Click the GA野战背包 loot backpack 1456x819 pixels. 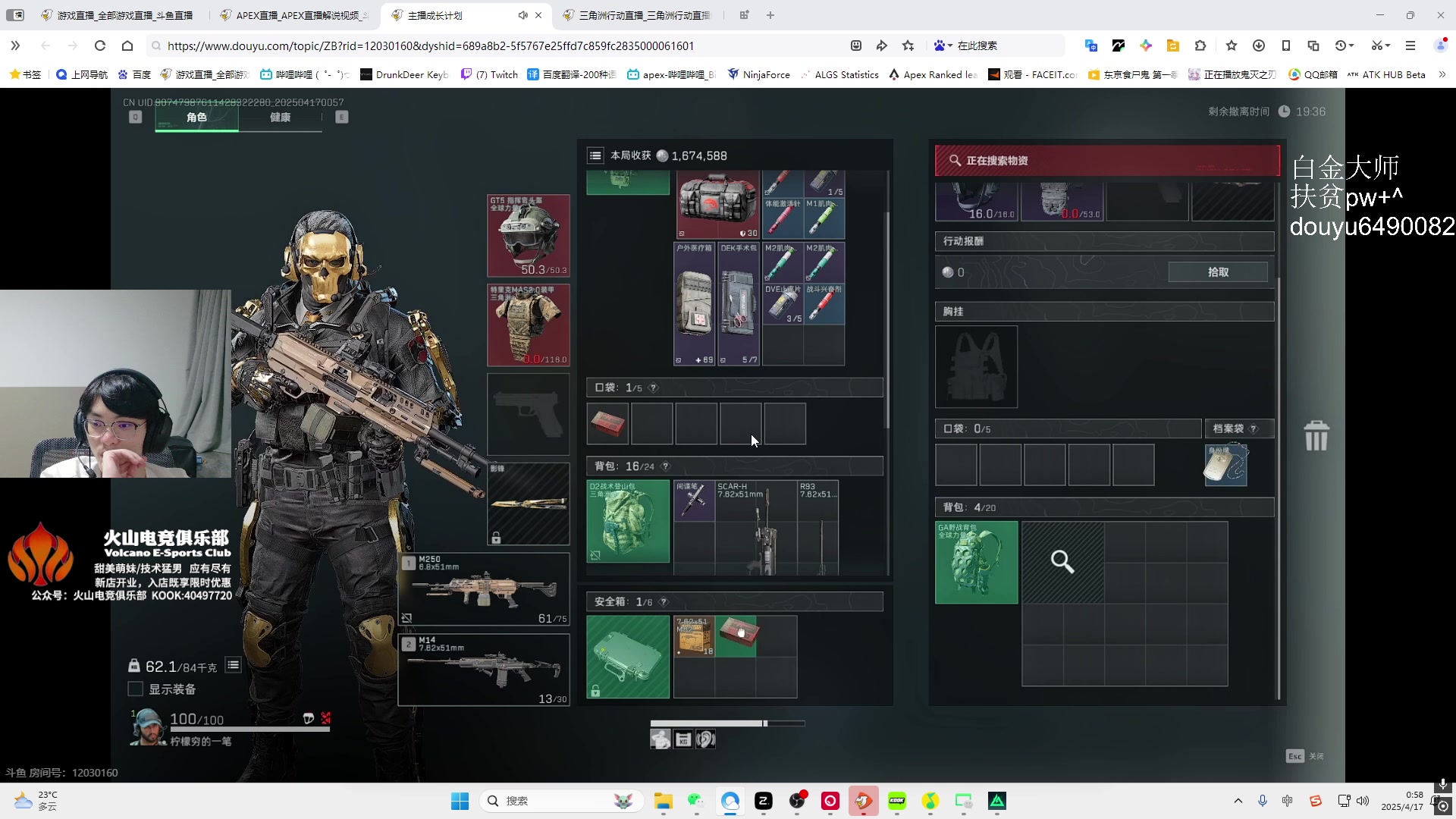[x=977, y=563]
